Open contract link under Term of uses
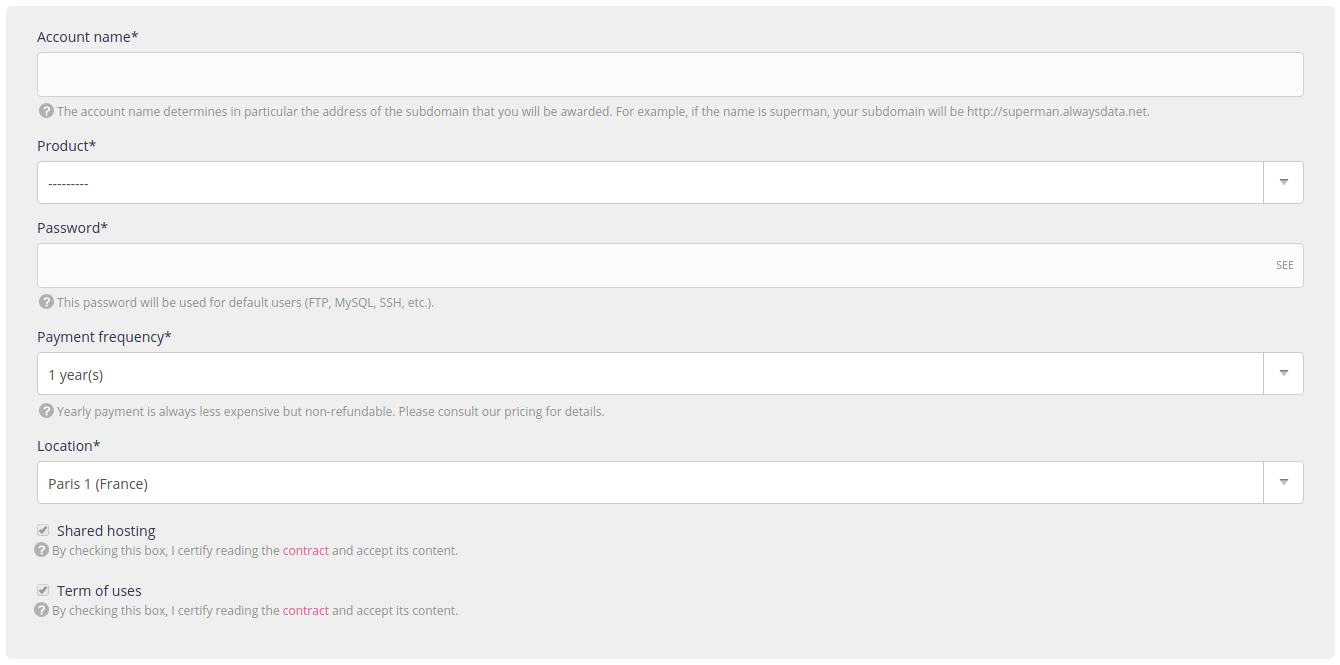This screenshot has width=1340, height=665. tap(305, 611)
